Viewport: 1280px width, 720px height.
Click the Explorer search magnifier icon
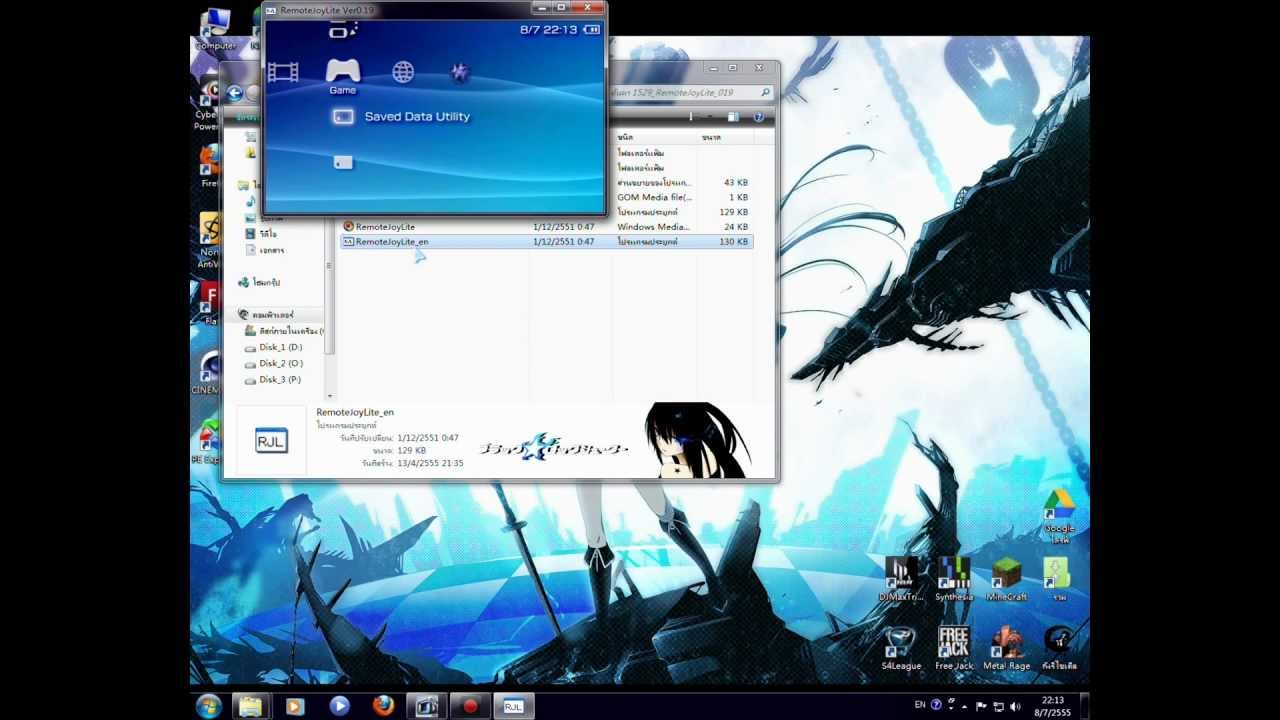(766, 92)
